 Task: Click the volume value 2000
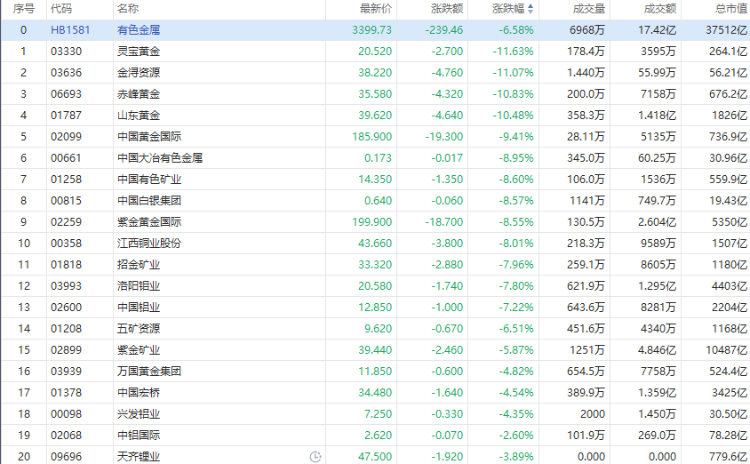(593, 414)
